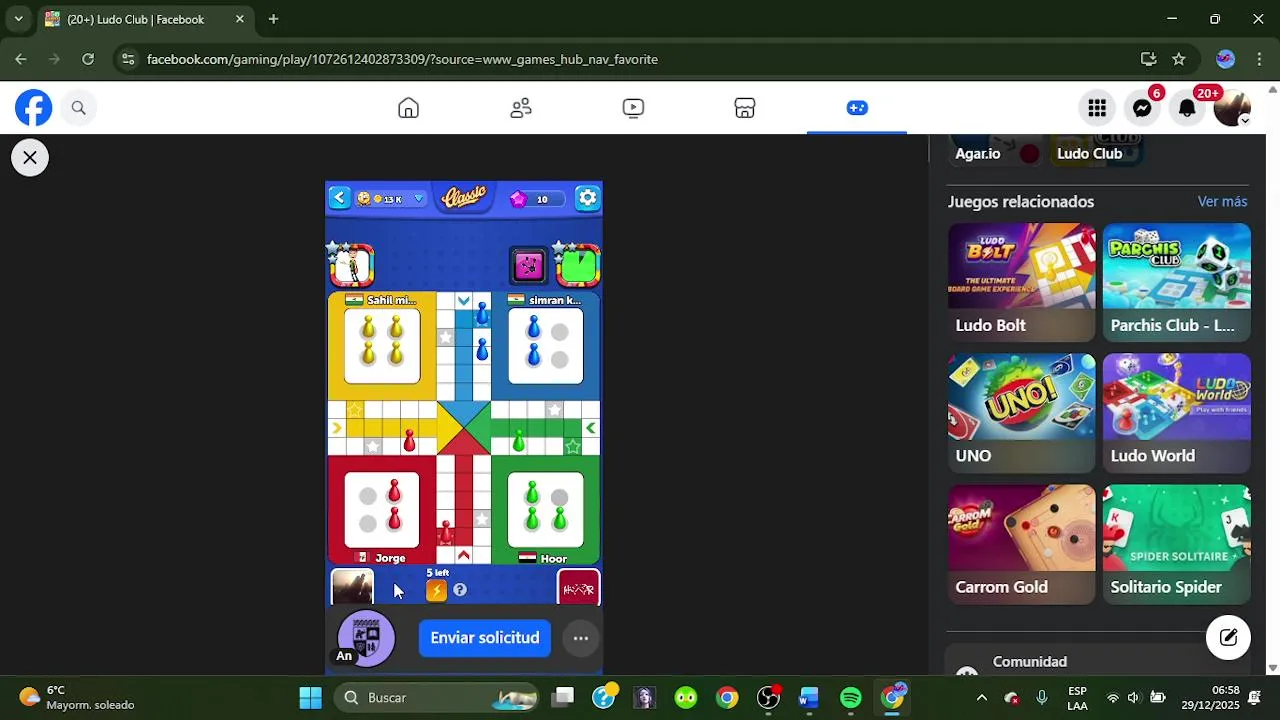Screen dimensions: 1280x720
Task: Close the game overlay with X
Action: pyautogui.click(x=30, y=157)
